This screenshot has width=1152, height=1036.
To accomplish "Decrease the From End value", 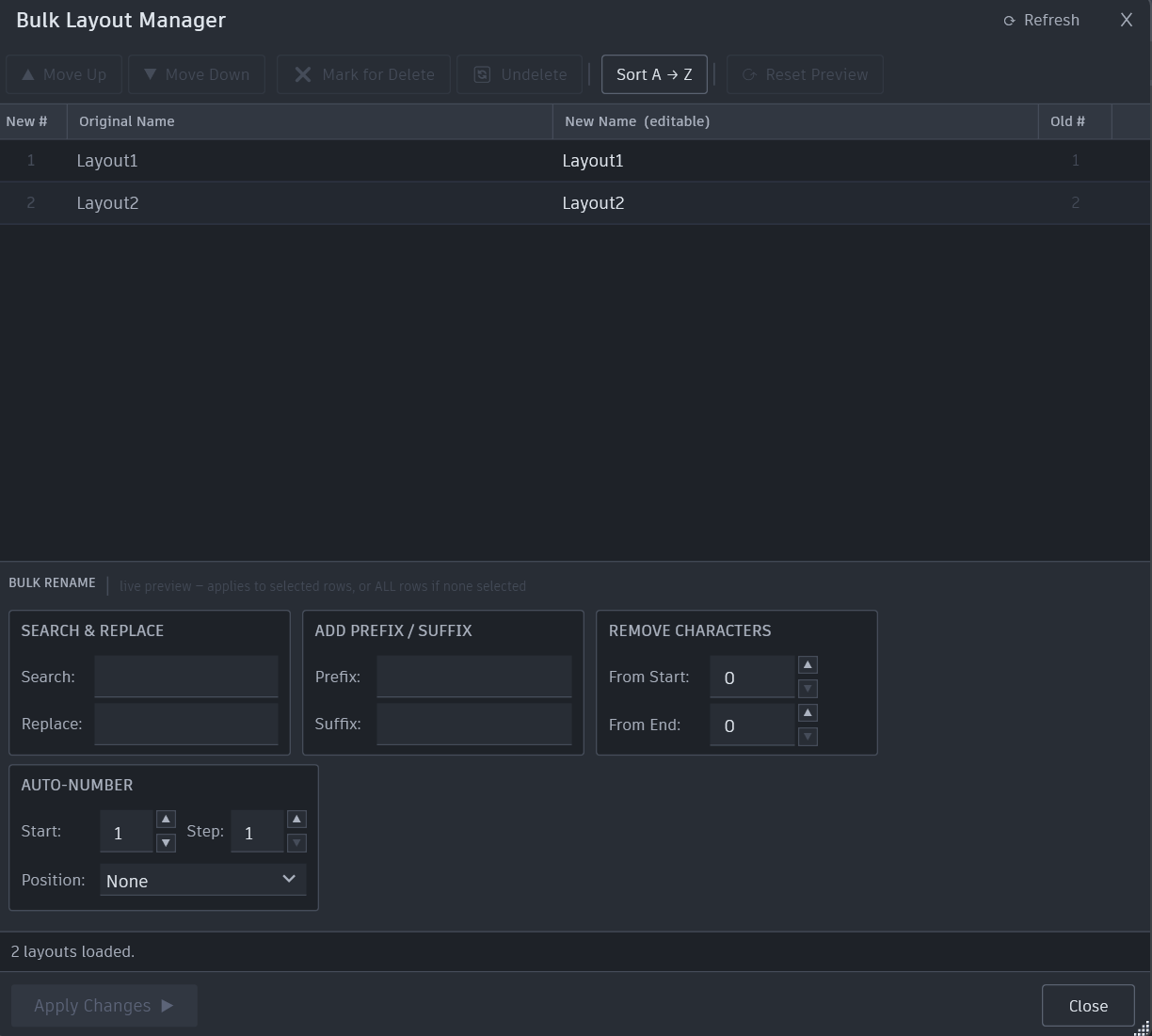I will [x=808, y=737].
